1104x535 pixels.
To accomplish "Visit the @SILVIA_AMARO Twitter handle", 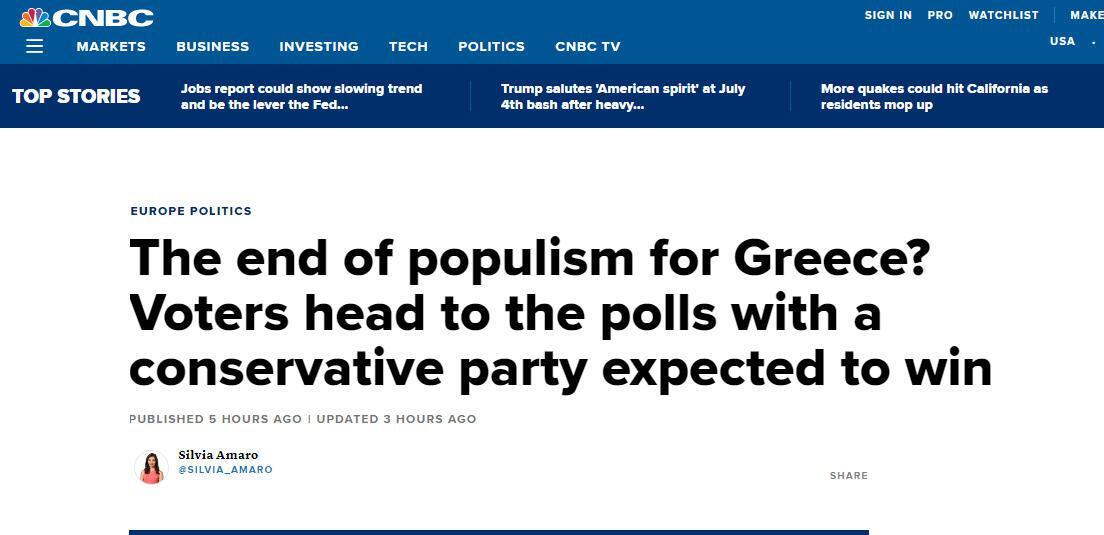I will [x=225, y=470].
